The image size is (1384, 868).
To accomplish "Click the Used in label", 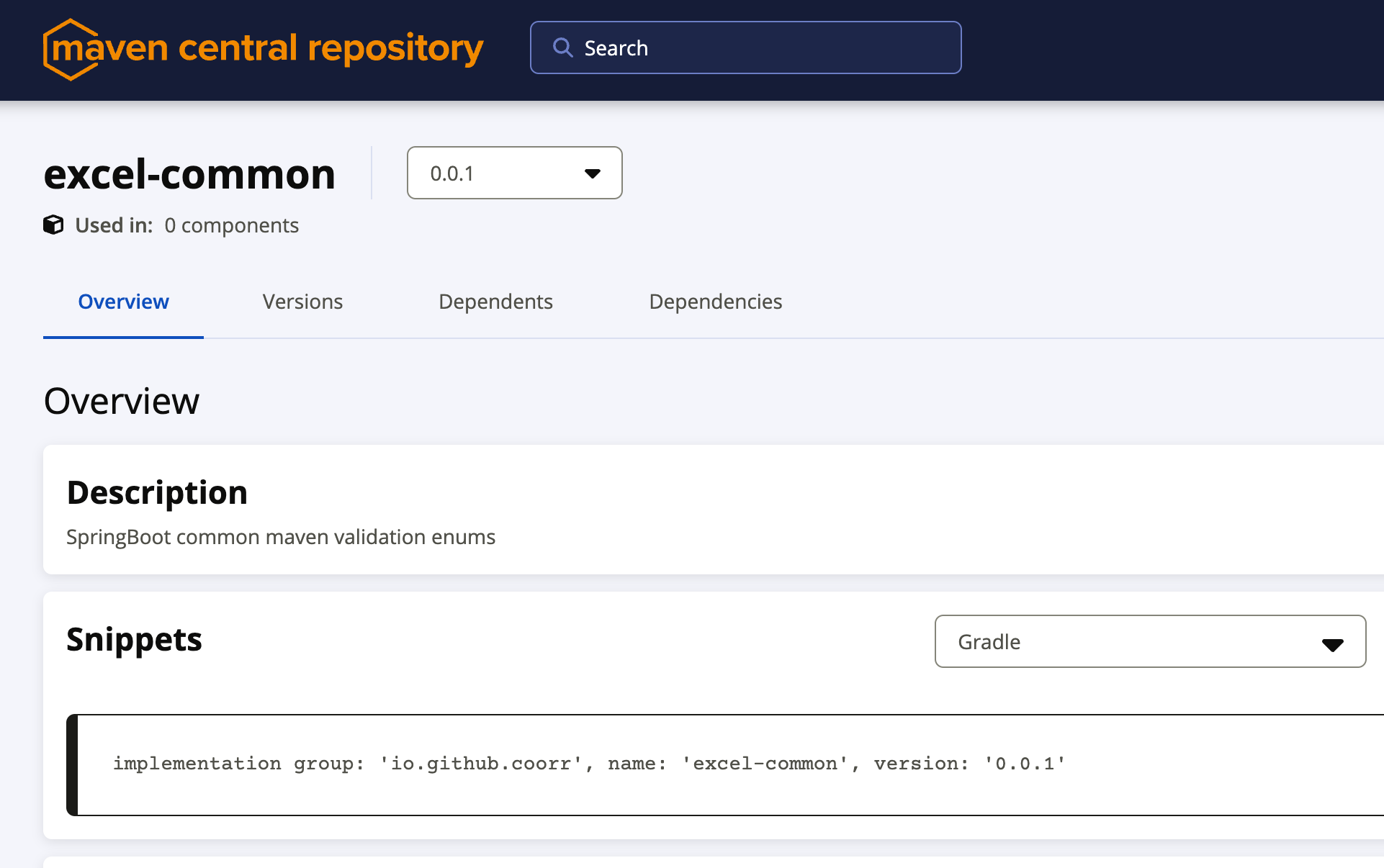I will point(114,225).
